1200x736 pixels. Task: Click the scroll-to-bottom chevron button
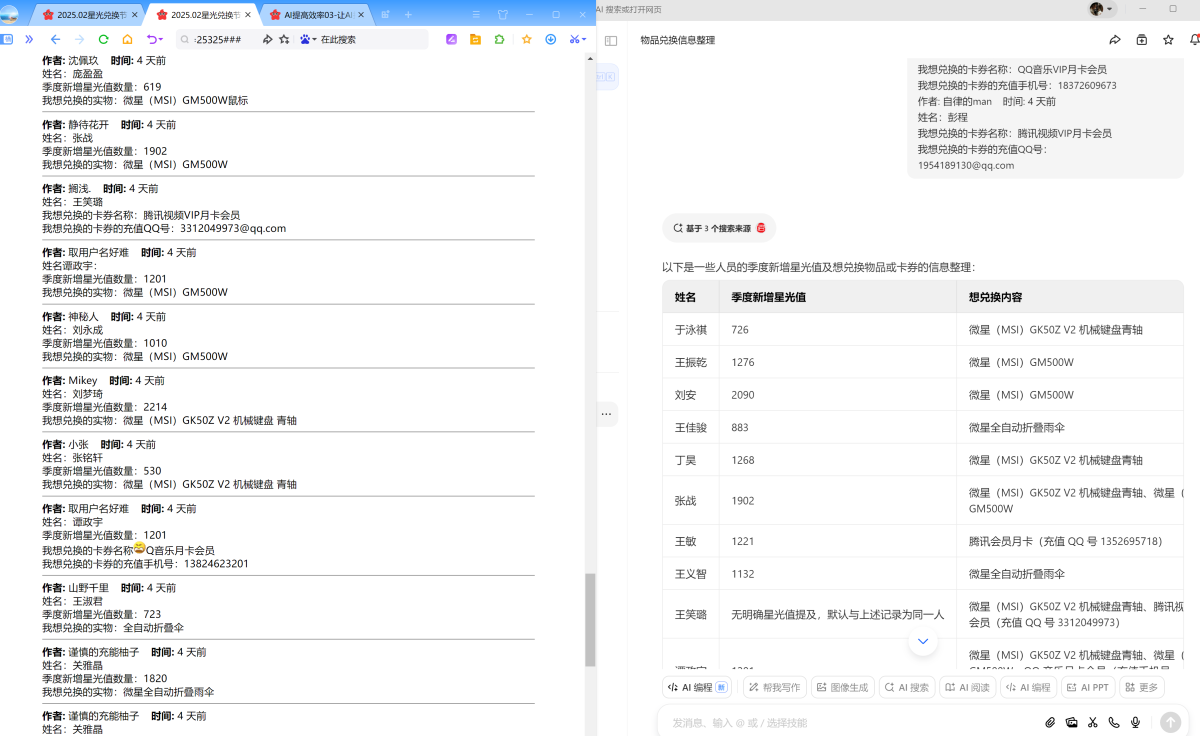(x=923, y=641)
